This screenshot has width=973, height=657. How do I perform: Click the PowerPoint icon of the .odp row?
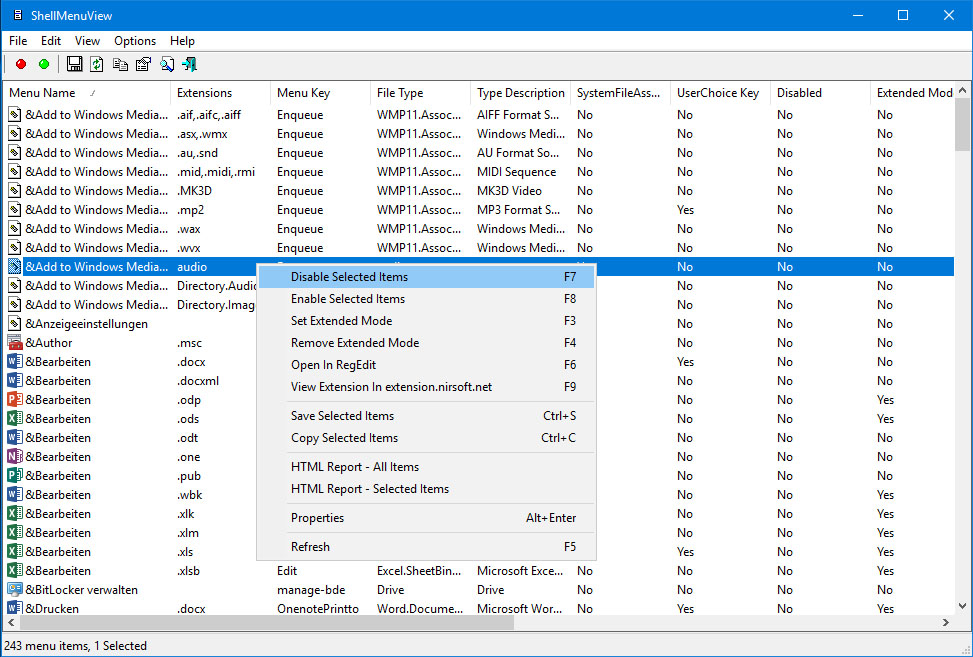(x=14, y=400)
